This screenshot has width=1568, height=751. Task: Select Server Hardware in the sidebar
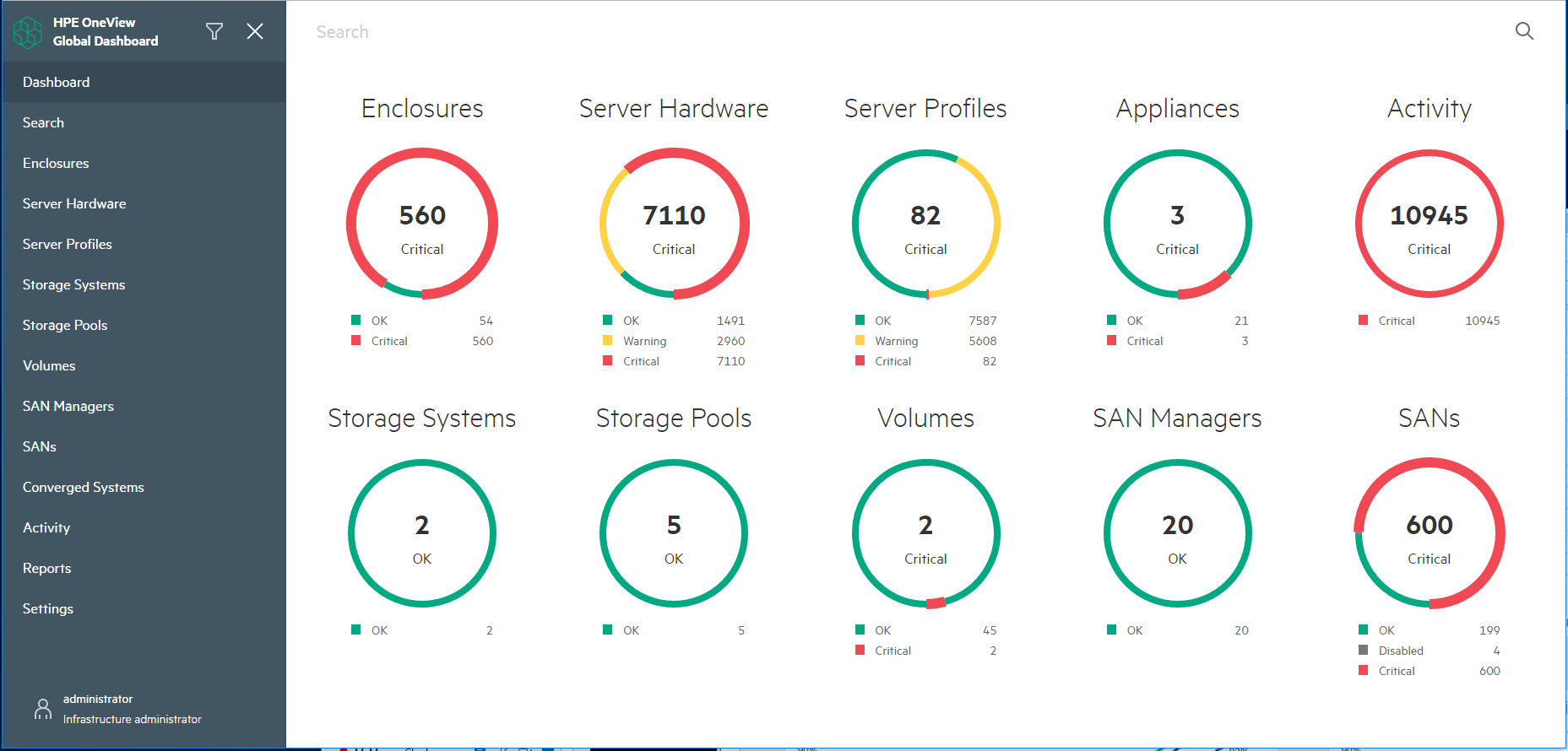pos(144,203)
